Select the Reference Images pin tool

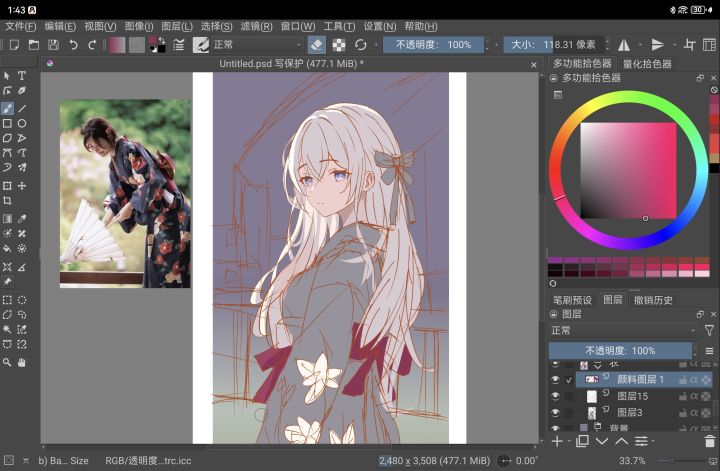(7, 281)
